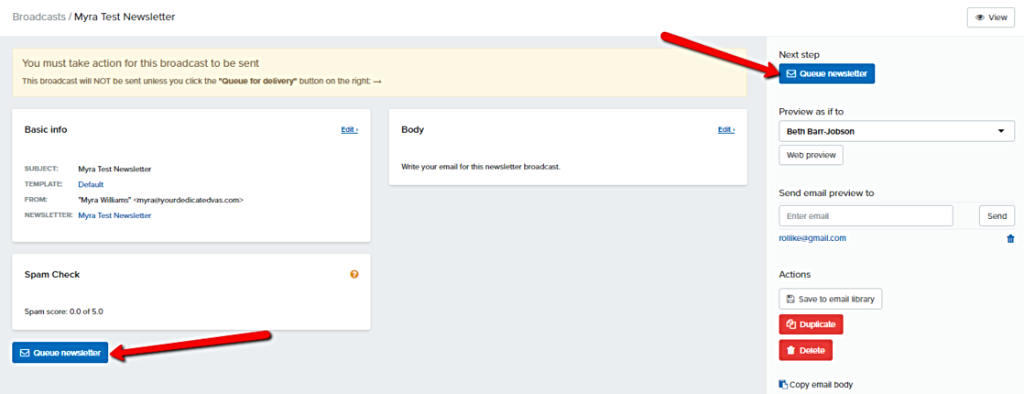Open Spam Check help question icon

pyautogui.click(x=354, y=274)
